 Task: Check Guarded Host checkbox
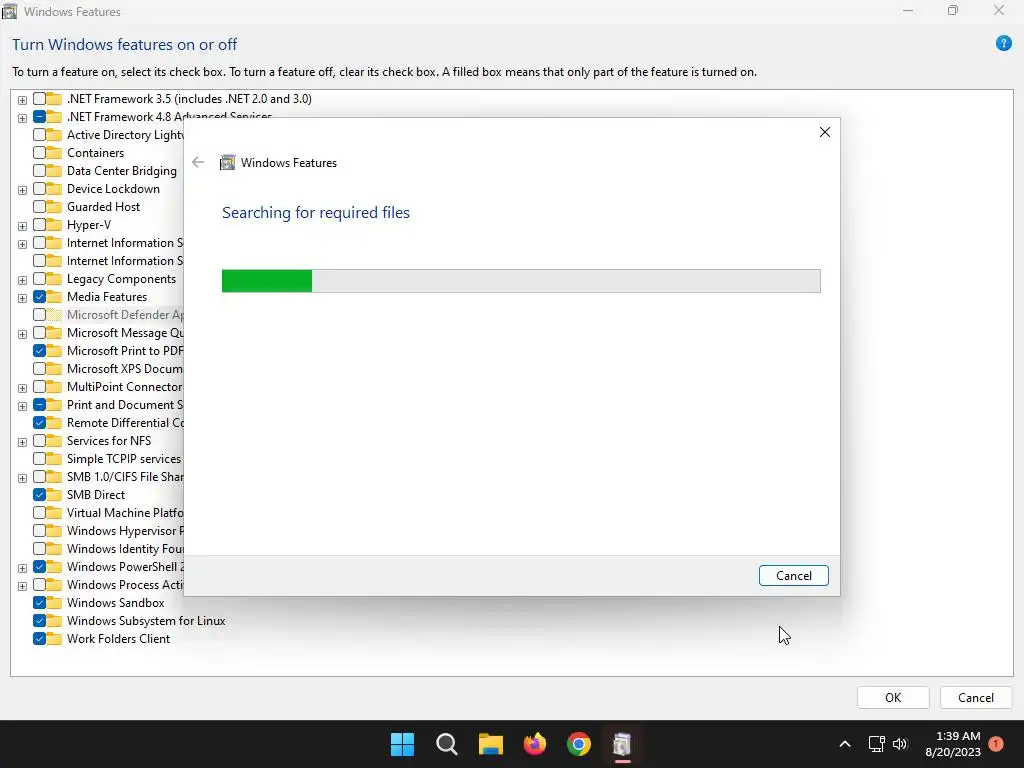[x=39, y=207]
